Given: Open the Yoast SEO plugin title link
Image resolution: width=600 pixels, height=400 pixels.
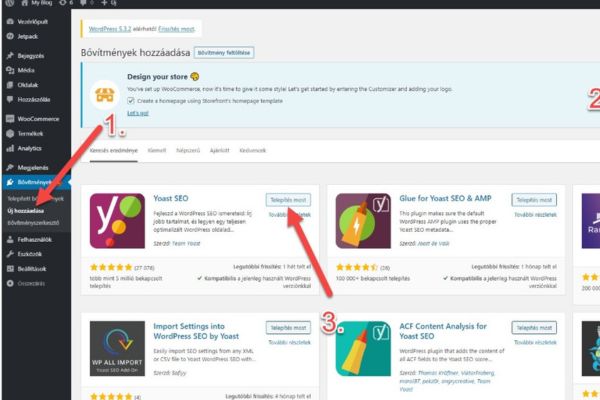Looking at the screenshot, I should (x=171, y=198).
